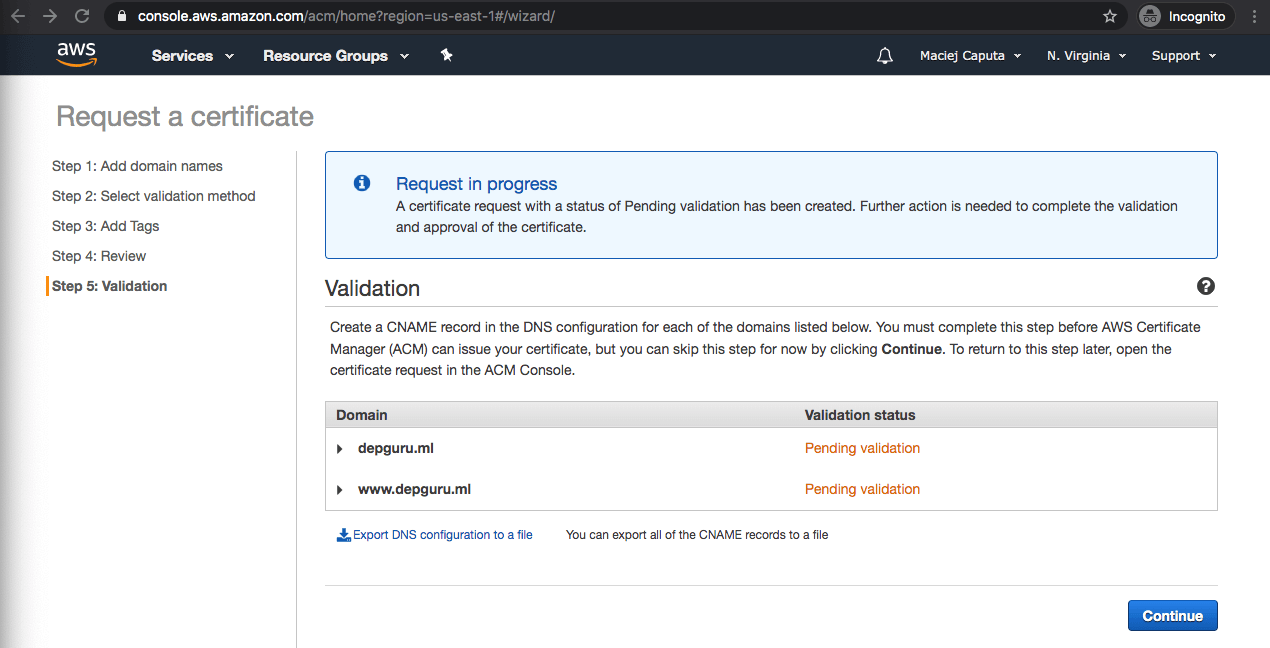The width and height of the screenshot is (1270, 648).
Task: Click the AWS logo home icon
Action: 76,55
